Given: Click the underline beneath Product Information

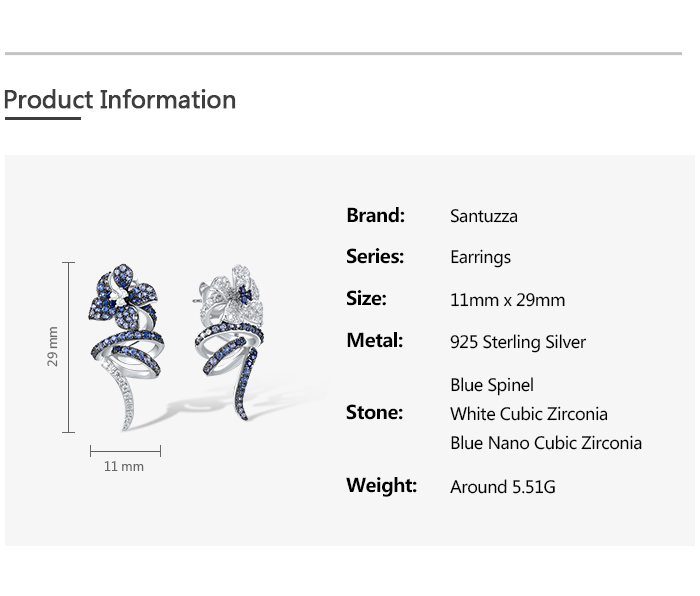Looking at the screenshot, I should click(42, 118).
